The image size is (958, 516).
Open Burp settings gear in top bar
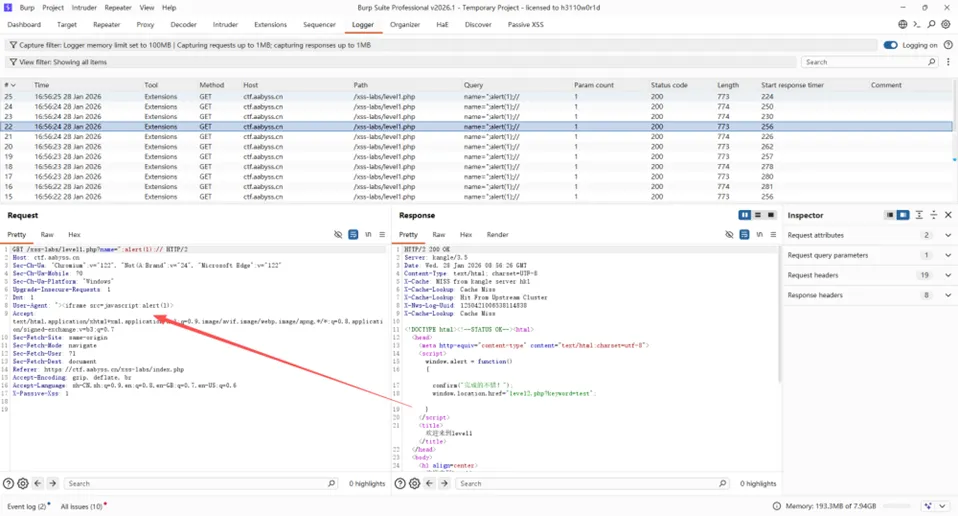[946, 24]
